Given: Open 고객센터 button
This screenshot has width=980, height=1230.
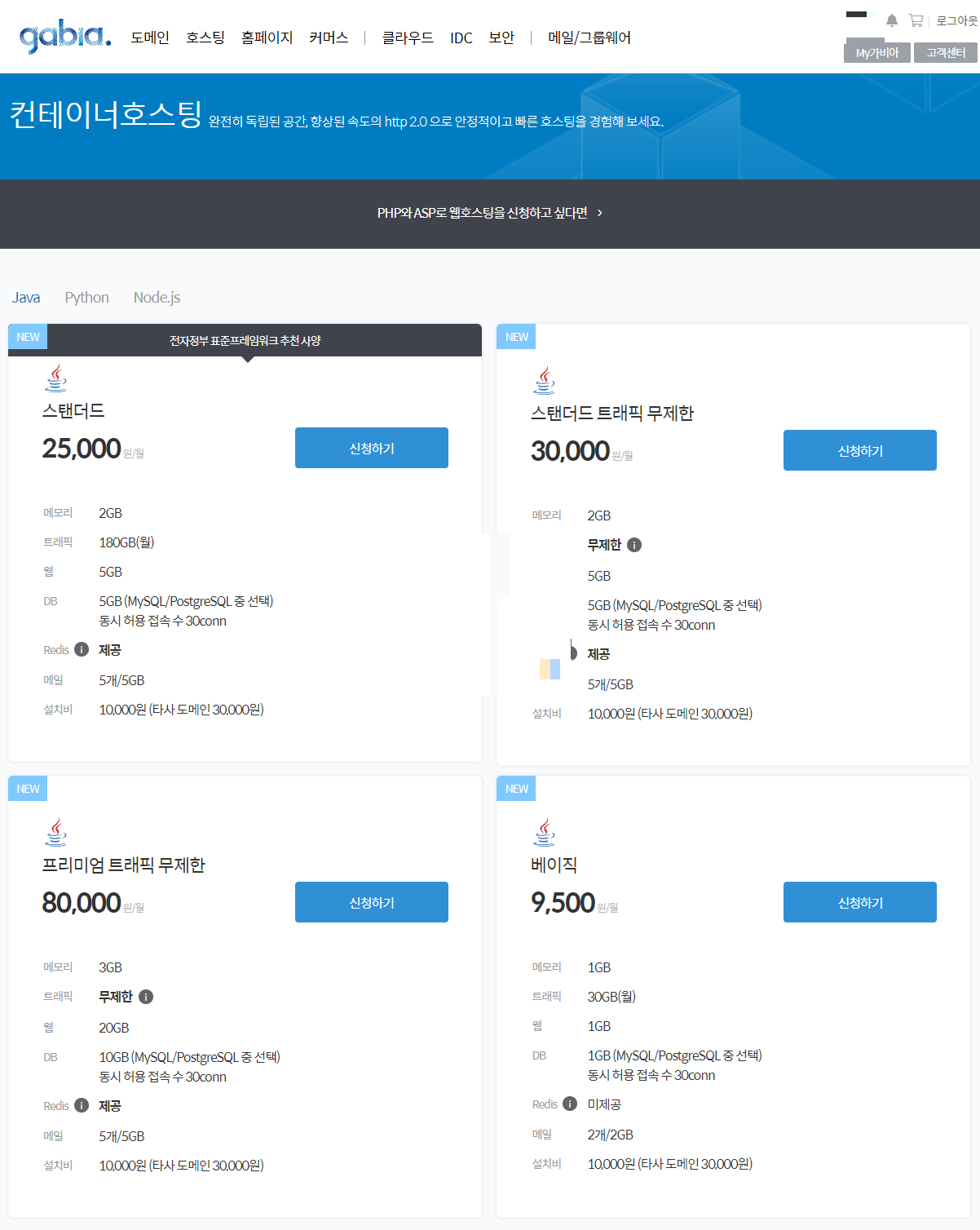Looking at the screenshot, I should (946, 52).
